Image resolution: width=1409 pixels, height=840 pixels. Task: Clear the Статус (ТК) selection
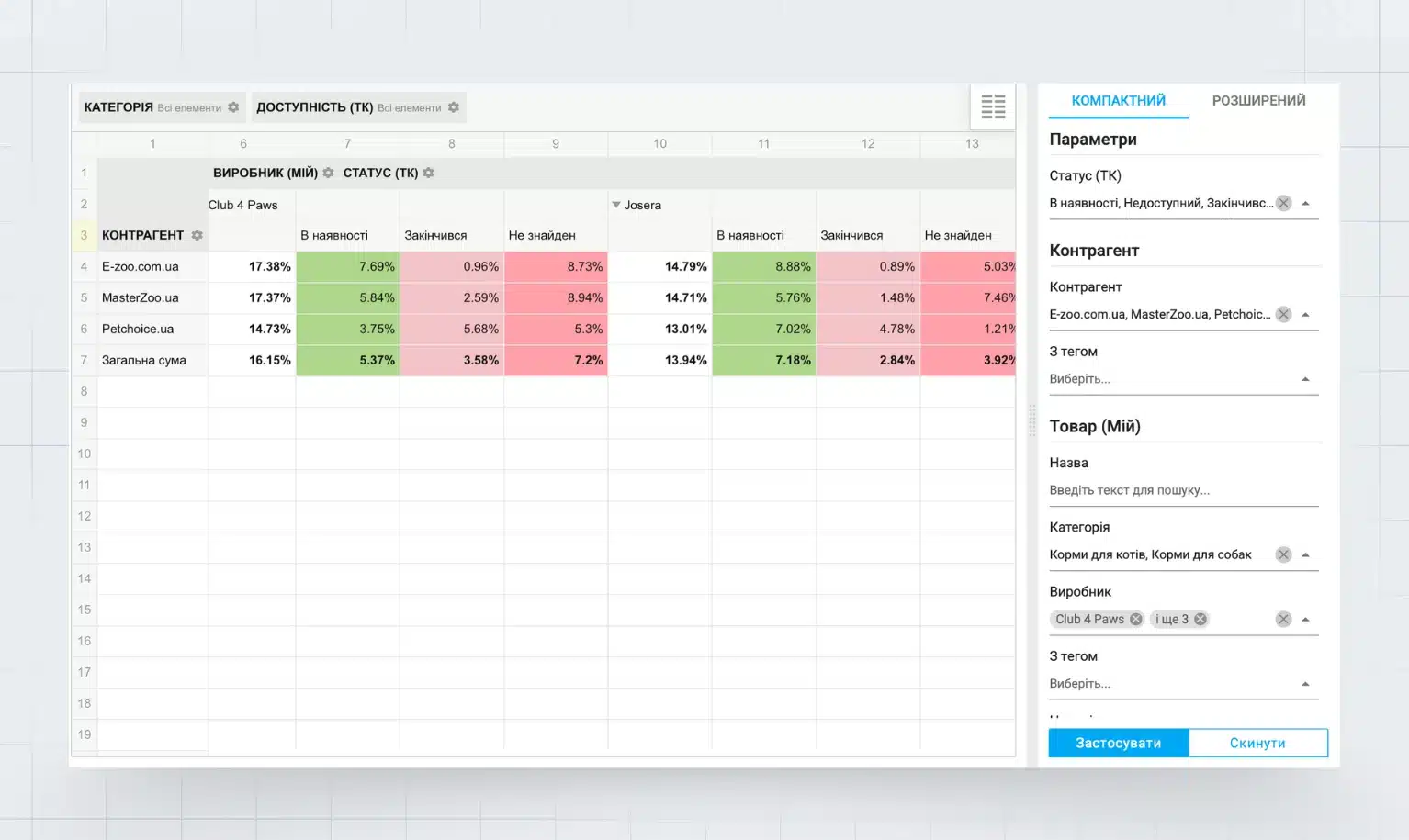[x=1283, y=203]
